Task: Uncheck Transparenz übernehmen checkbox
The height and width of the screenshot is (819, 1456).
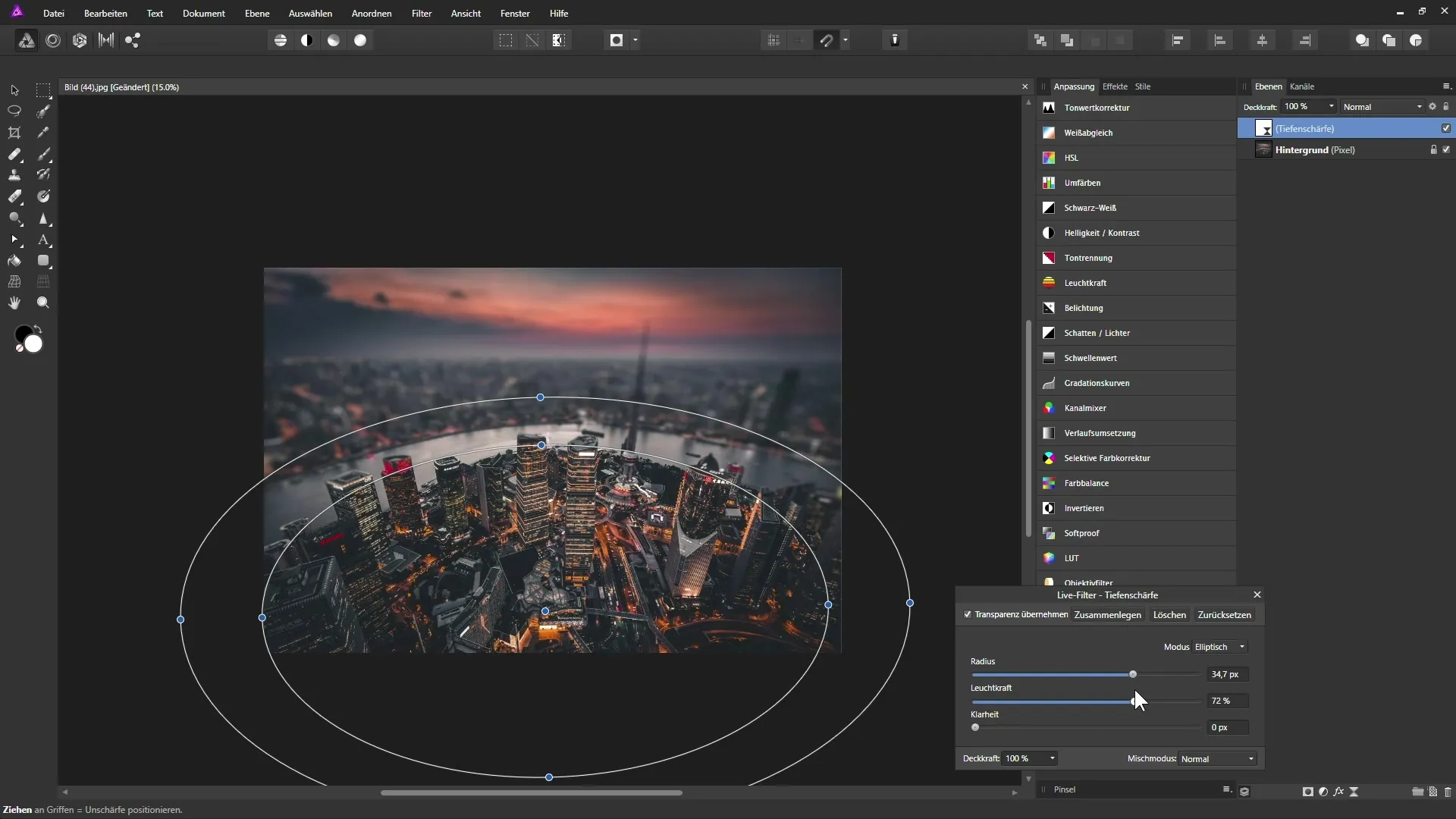Action: [968, 614]
